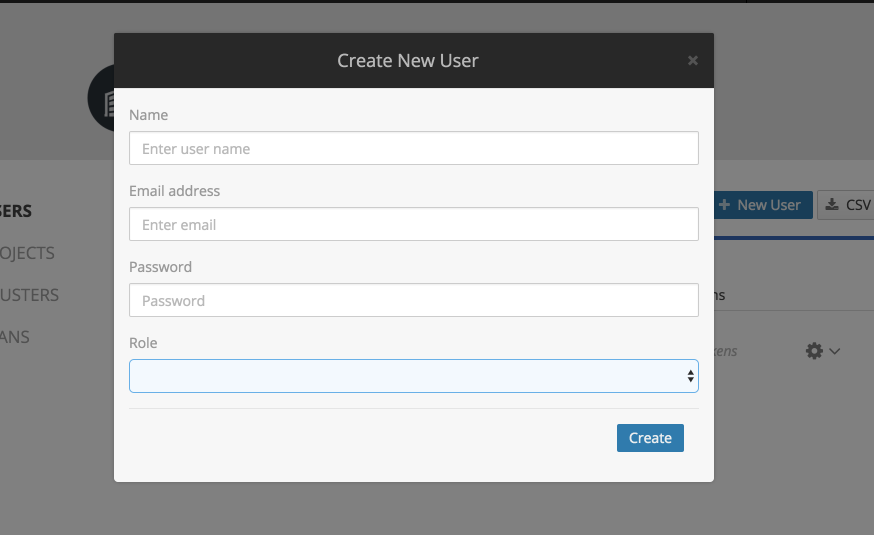874x535 pixels.
Task: Click the Password input field
Action: click(x=414, y=300)
